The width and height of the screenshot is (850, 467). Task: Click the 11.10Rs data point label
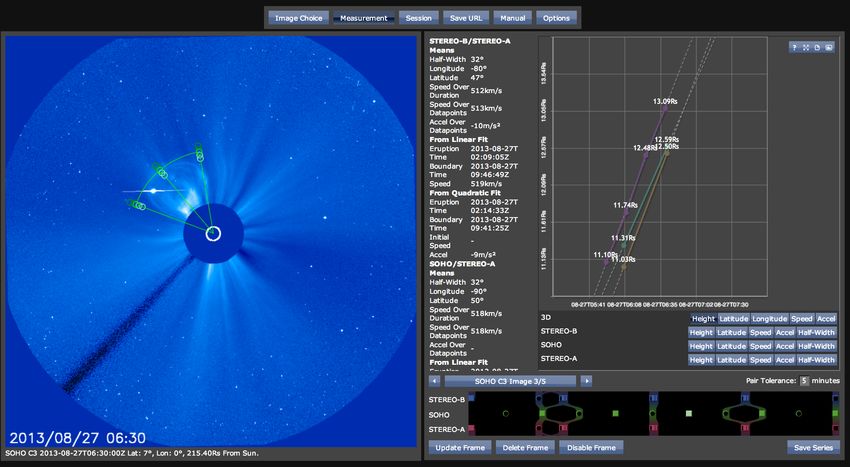606,255
